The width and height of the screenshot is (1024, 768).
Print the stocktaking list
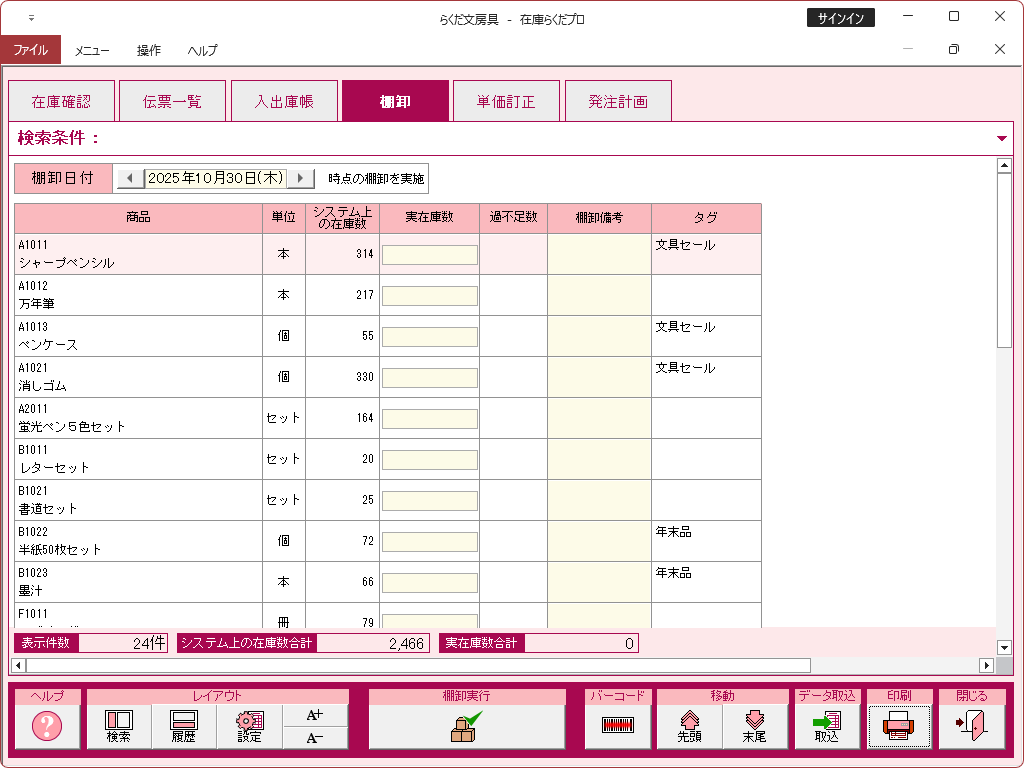coord(899,727)
